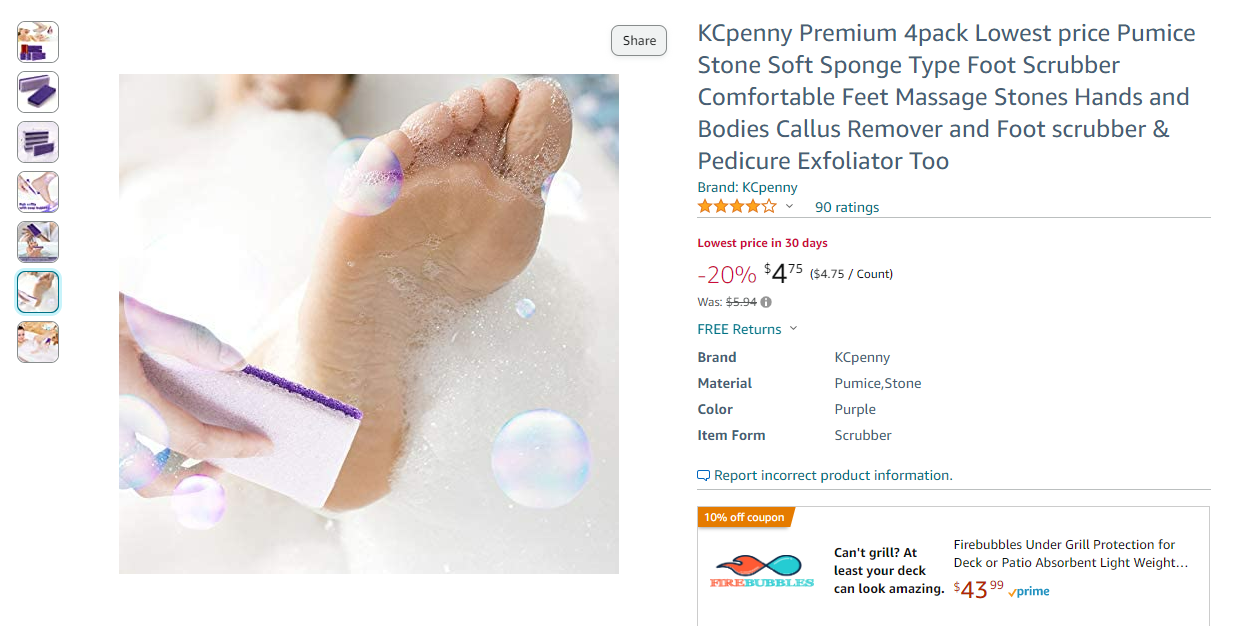Image resolution: width=1235 pixels, height=626 pixels.
Task: Open the Firebubbles Under Grill Protection ad title
Action: 1071,554
